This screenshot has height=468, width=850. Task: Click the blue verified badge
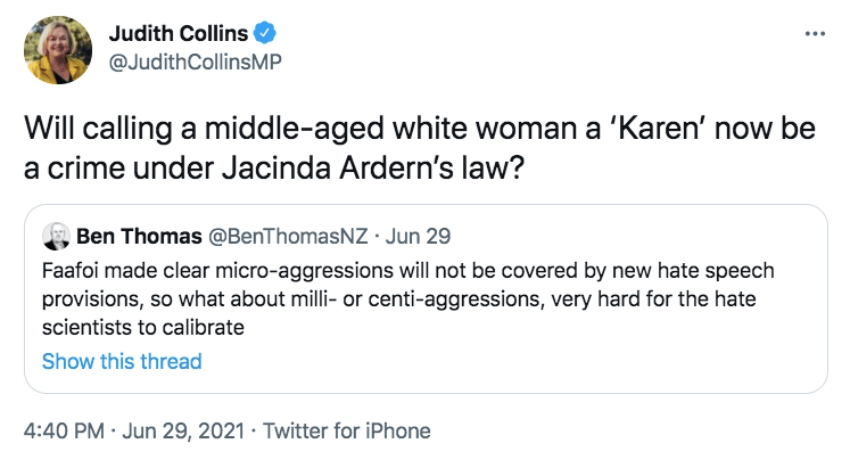265,34
